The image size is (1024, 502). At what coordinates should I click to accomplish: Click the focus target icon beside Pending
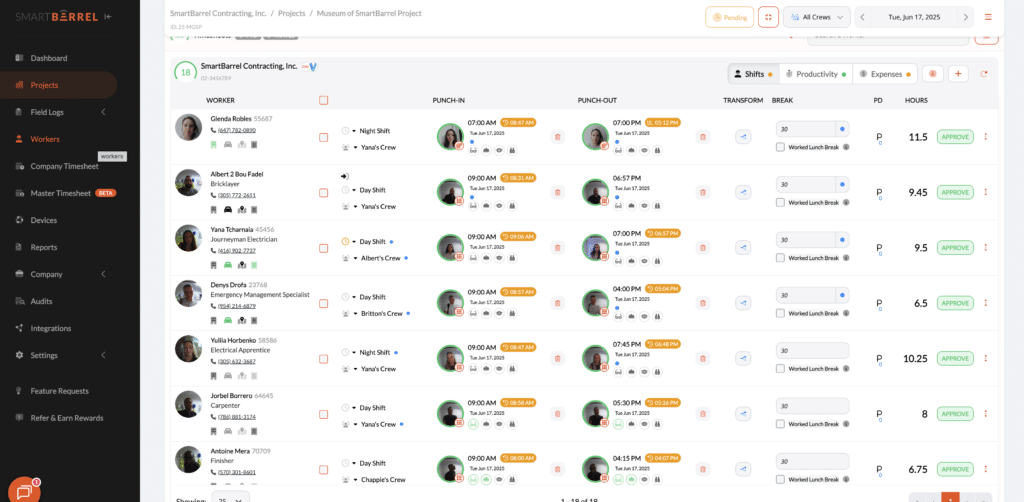tap(769, 17)
